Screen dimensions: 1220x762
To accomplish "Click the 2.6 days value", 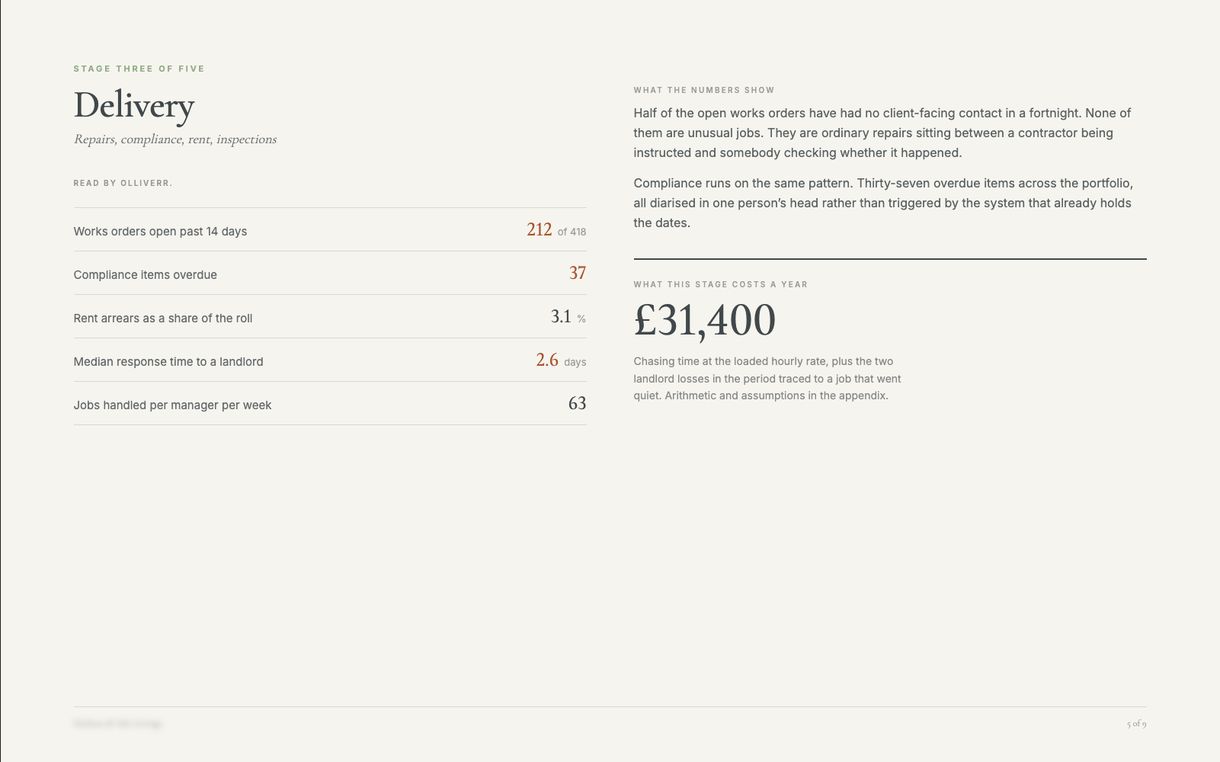I will 547,360.
